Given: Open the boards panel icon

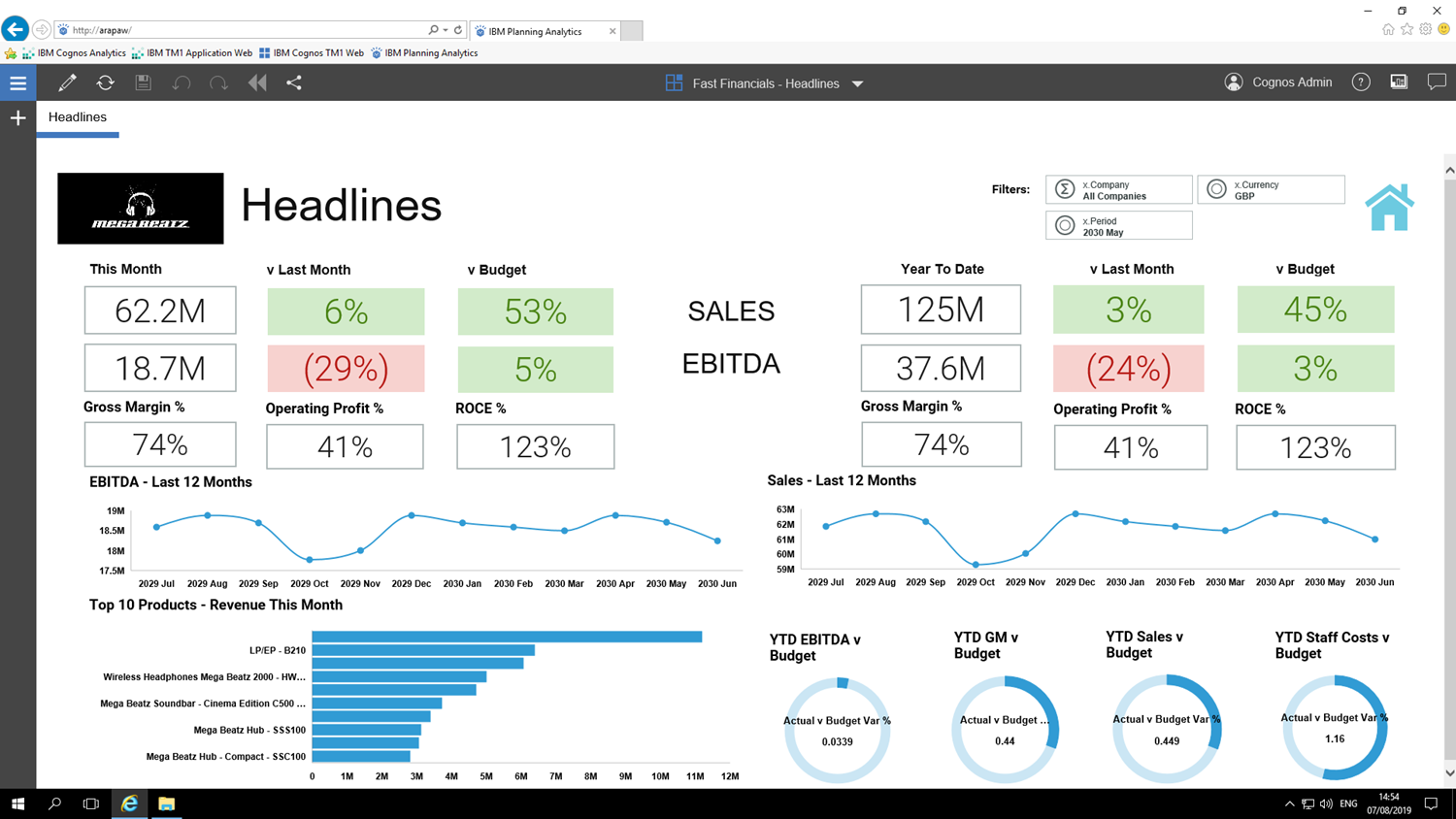Looking at the screenshot, I should [x=1398, y=82].
